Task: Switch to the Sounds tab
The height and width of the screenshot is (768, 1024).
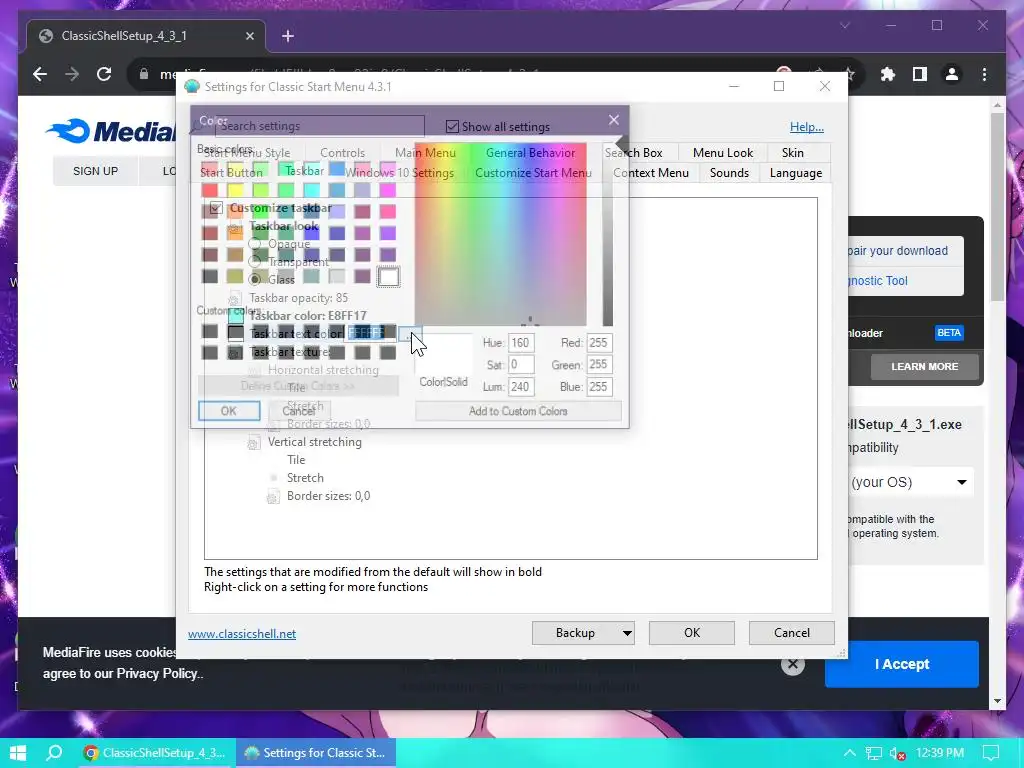Action: (729, 173)
